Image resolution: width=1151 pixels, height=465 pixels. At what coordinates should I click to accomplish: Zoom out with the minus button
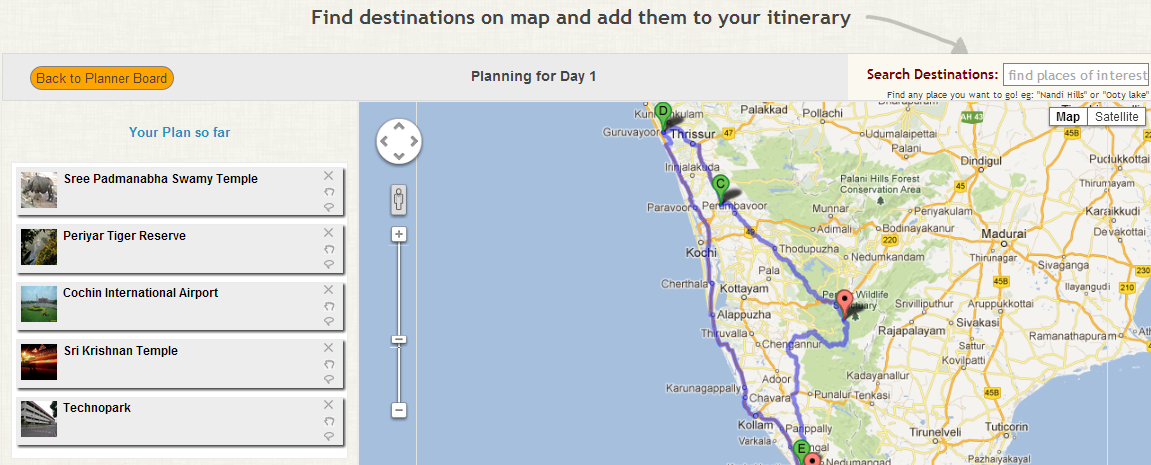(x=399, y=410)
